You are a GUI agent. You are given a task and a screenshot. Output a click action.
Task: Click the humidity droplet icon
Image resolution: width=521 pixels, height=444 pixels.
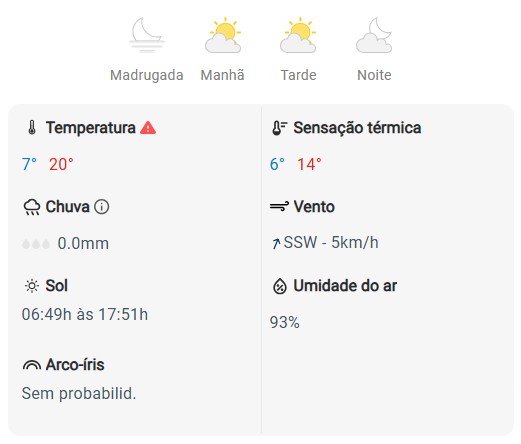[280, 286]
